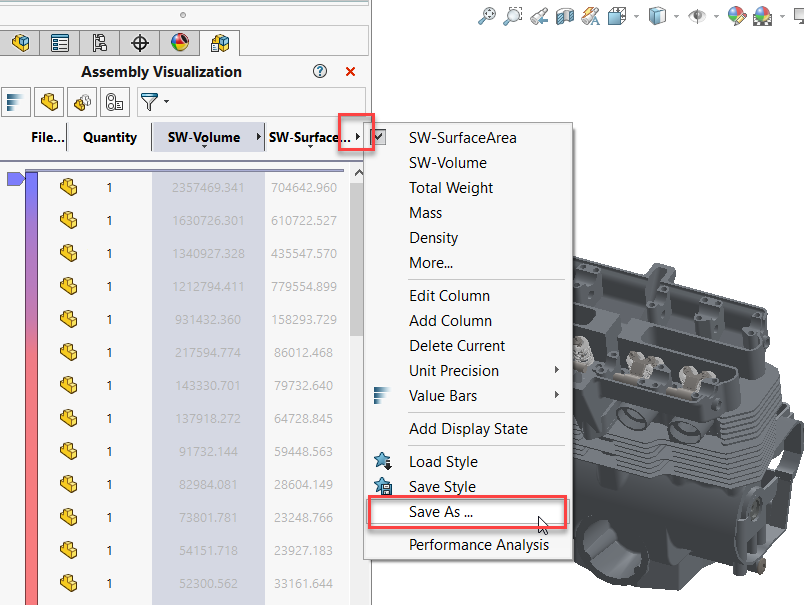The height and width of the screenshot is (605, 804).
Task: Choose Add Display State
Action: click(x=468, y=429)
